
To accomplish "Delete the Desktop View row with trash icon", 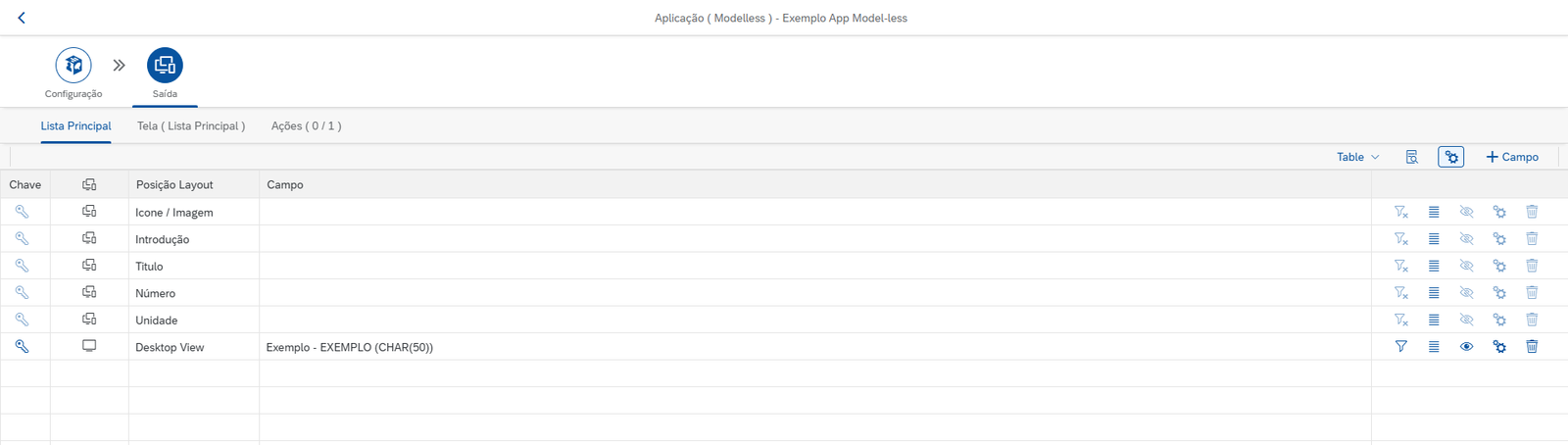I will [x=1532, y=346].
